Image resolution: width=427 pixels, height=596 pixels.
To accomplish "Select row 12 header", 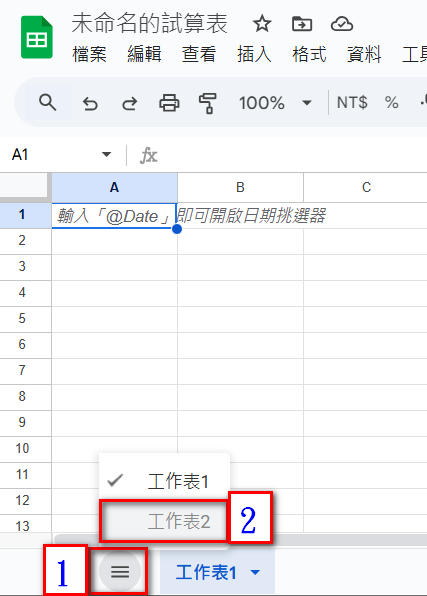I will pos(25,501).
